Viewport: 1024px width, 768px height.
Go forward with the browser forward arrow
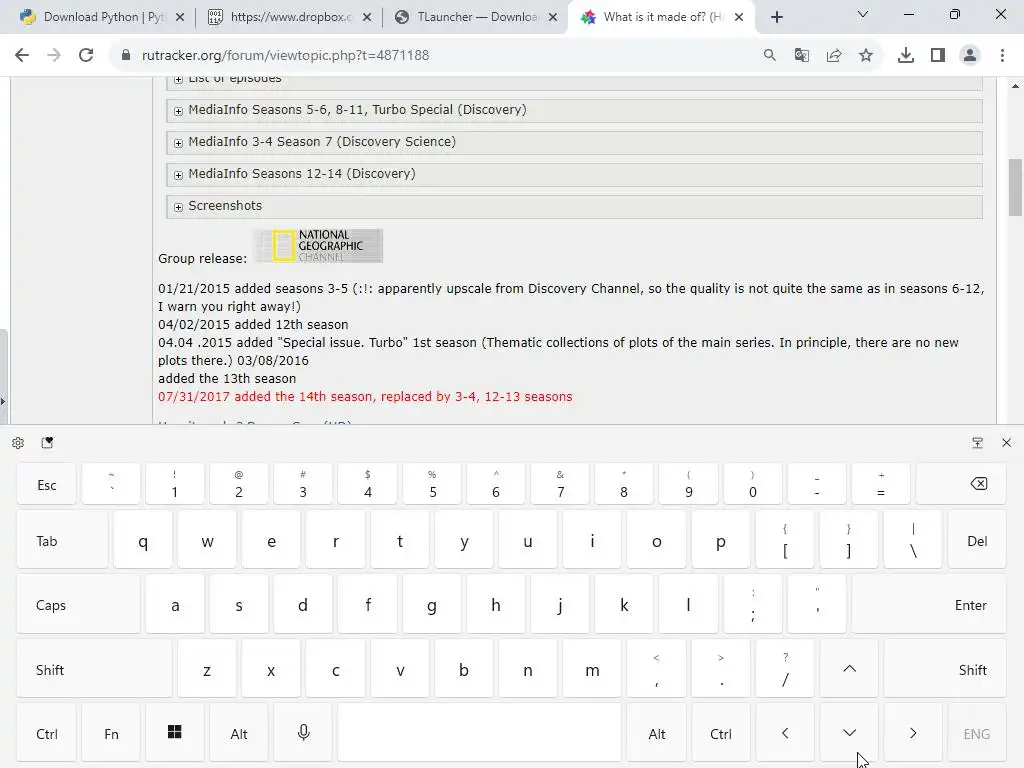point(54,56)
